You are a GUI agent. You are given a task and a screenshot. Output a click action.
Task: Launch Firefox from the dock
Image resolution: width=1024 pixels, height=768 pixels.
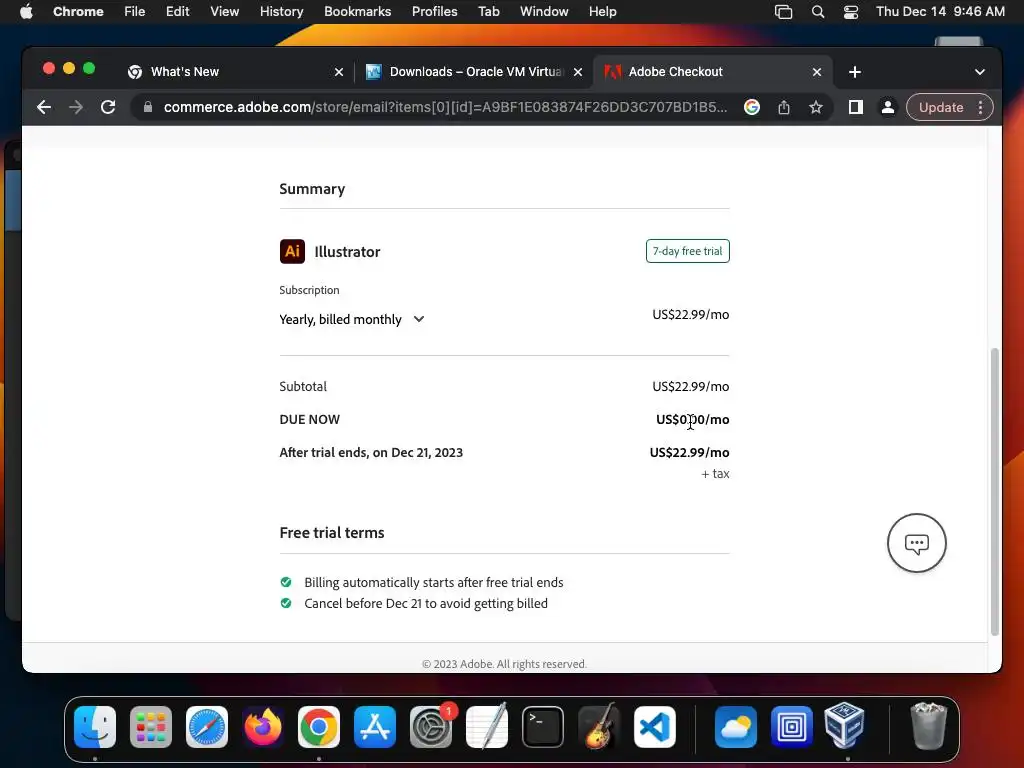pos(263,727)
